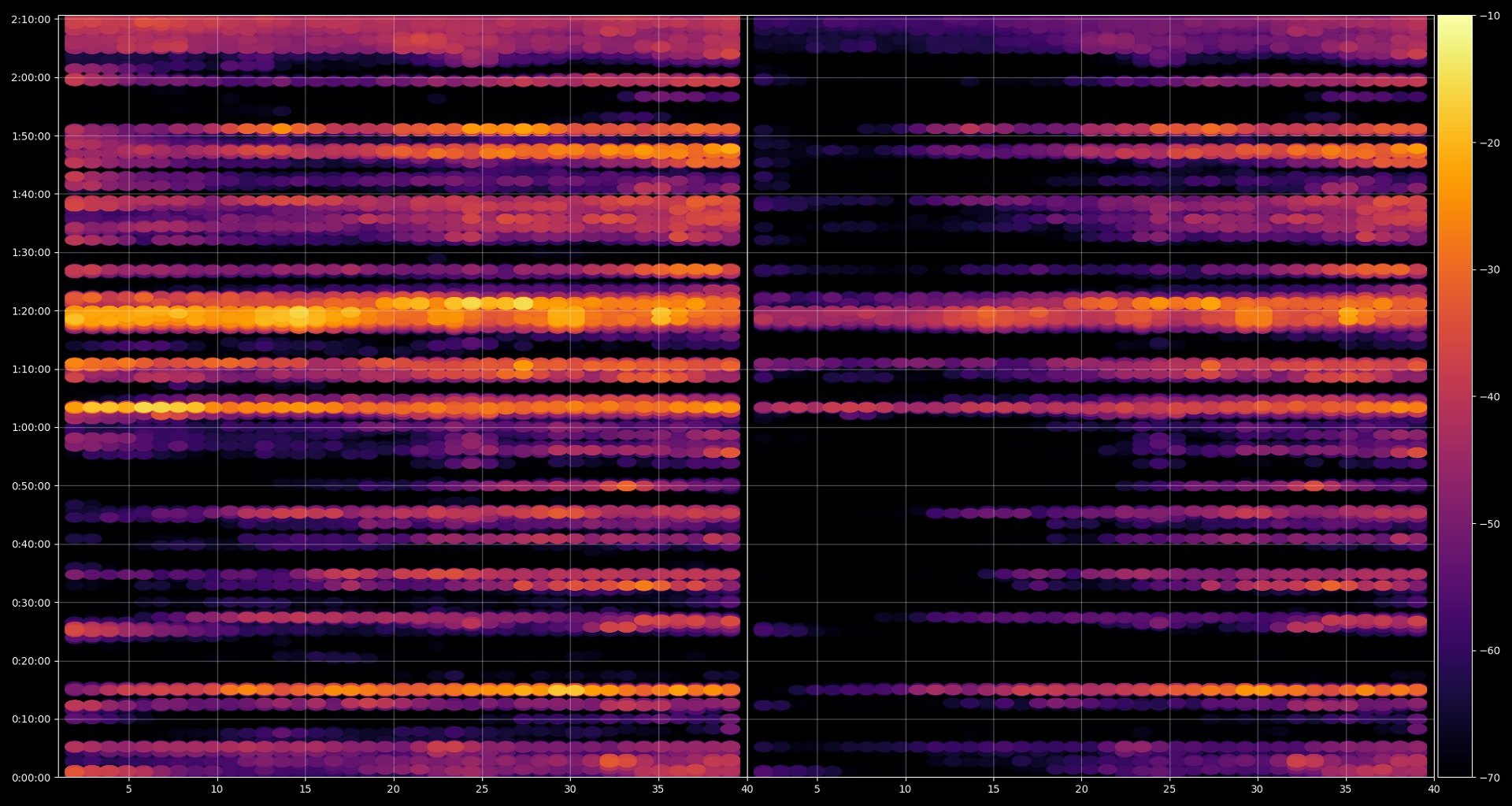Click the 0:20:00 y-axis label

tap(31, 661)
